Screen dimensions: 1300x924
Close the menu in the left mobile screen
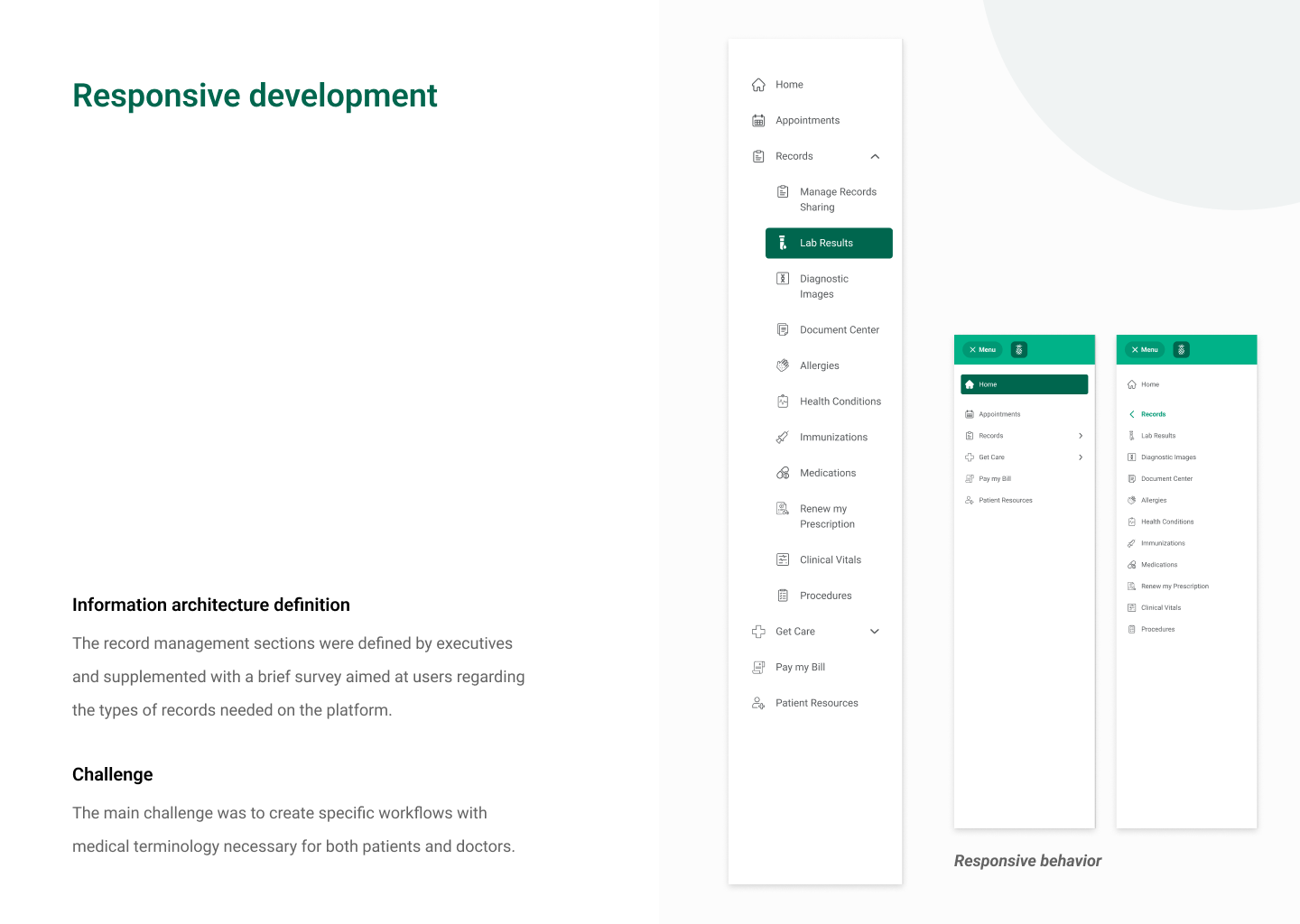pyautogui.click(x=982, y=350)
